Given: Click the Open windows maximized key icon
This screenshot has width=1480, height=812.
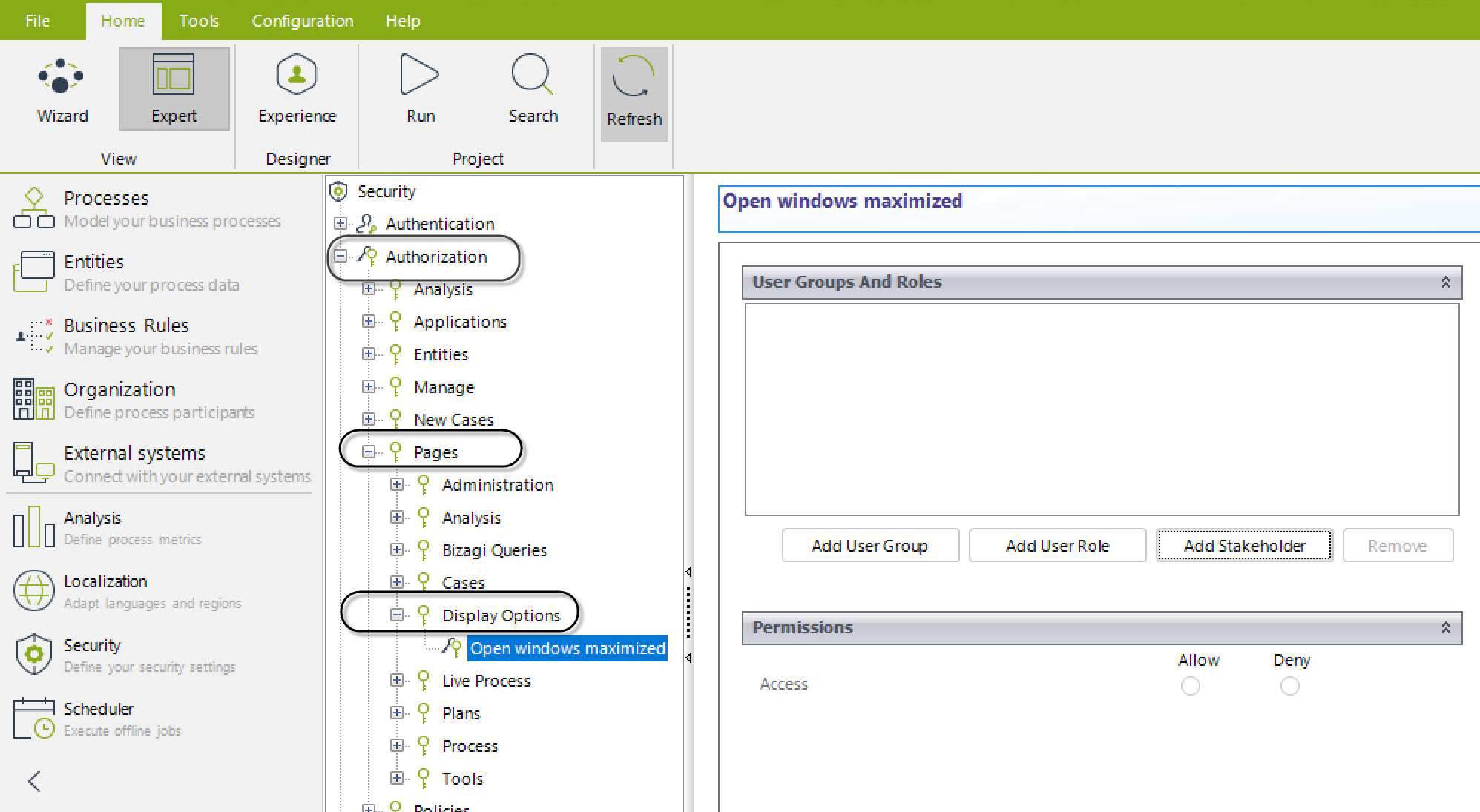Looking at the screenshot, I should (x=452, y=647).
